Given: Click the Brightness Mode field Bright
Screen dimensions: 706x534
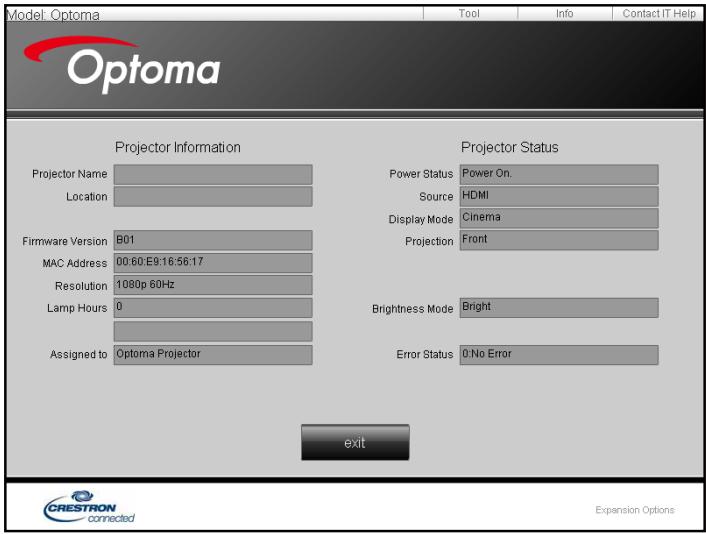Looking at the screenshot, I should 559,308.
